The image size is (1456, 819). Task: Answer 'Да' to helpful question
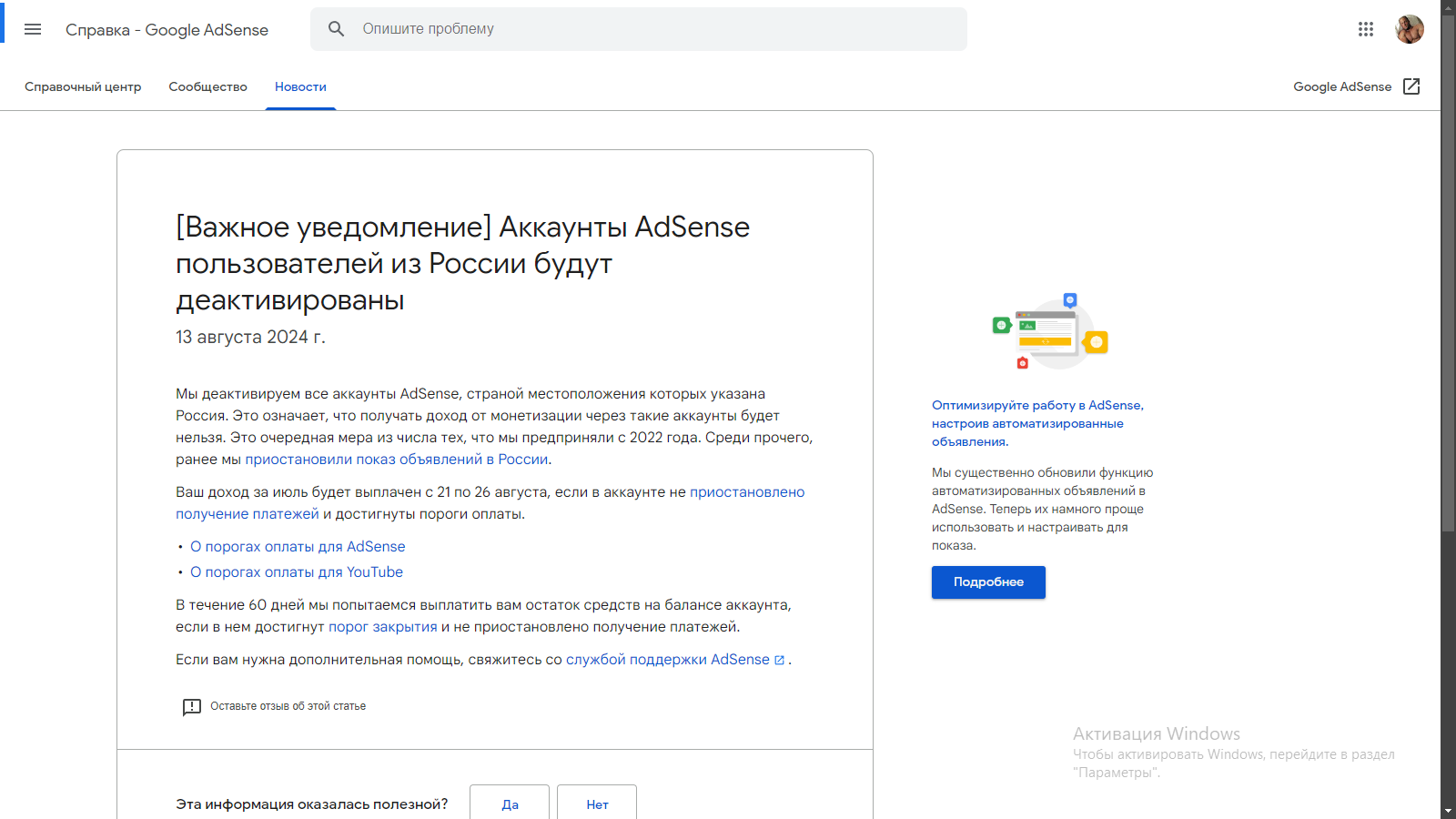(x=510, y=804)
